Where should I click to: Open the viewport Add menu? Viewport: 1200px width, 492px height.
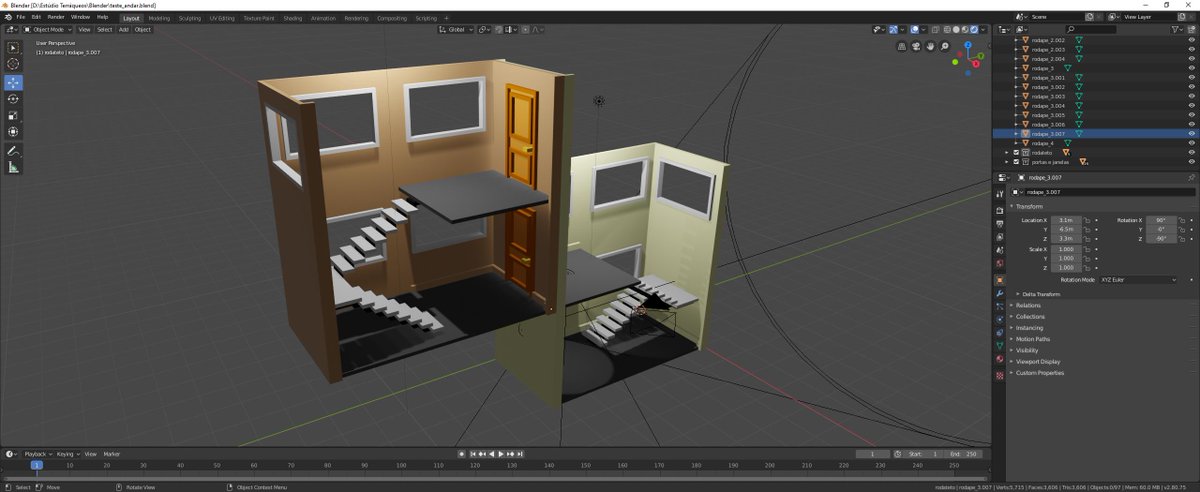pyautogui.click(x=123, y=29)
